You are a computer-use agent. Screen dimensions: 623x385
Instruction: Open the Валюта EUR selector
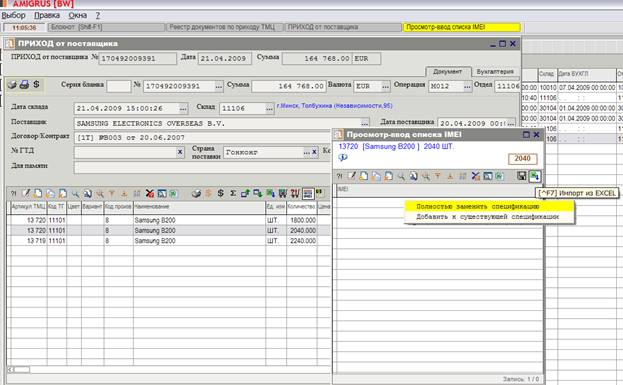tap(385, 86)
